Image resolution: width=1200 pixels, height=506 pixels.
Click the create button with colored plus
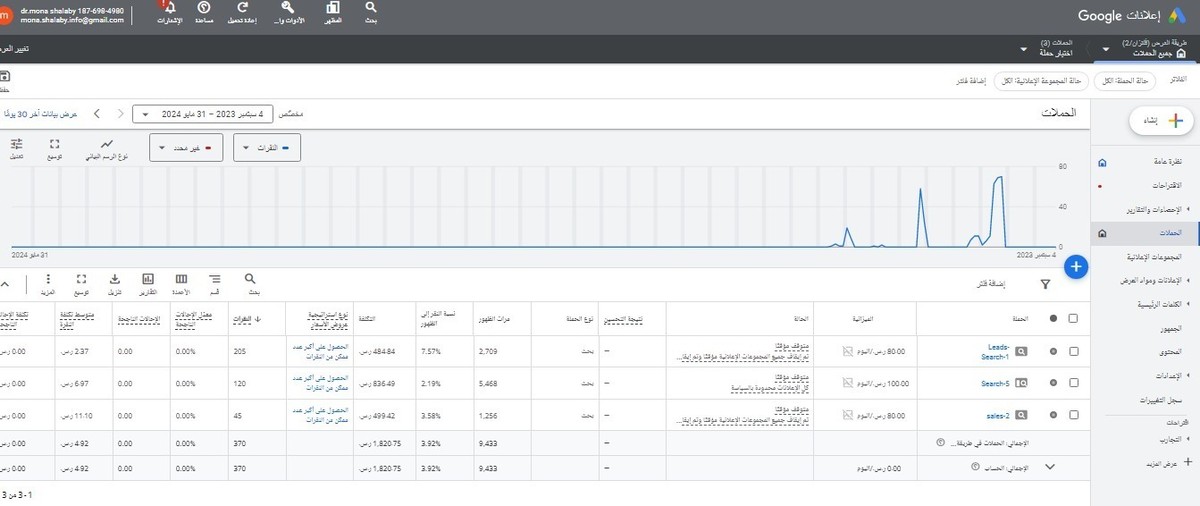point(1162,121)
